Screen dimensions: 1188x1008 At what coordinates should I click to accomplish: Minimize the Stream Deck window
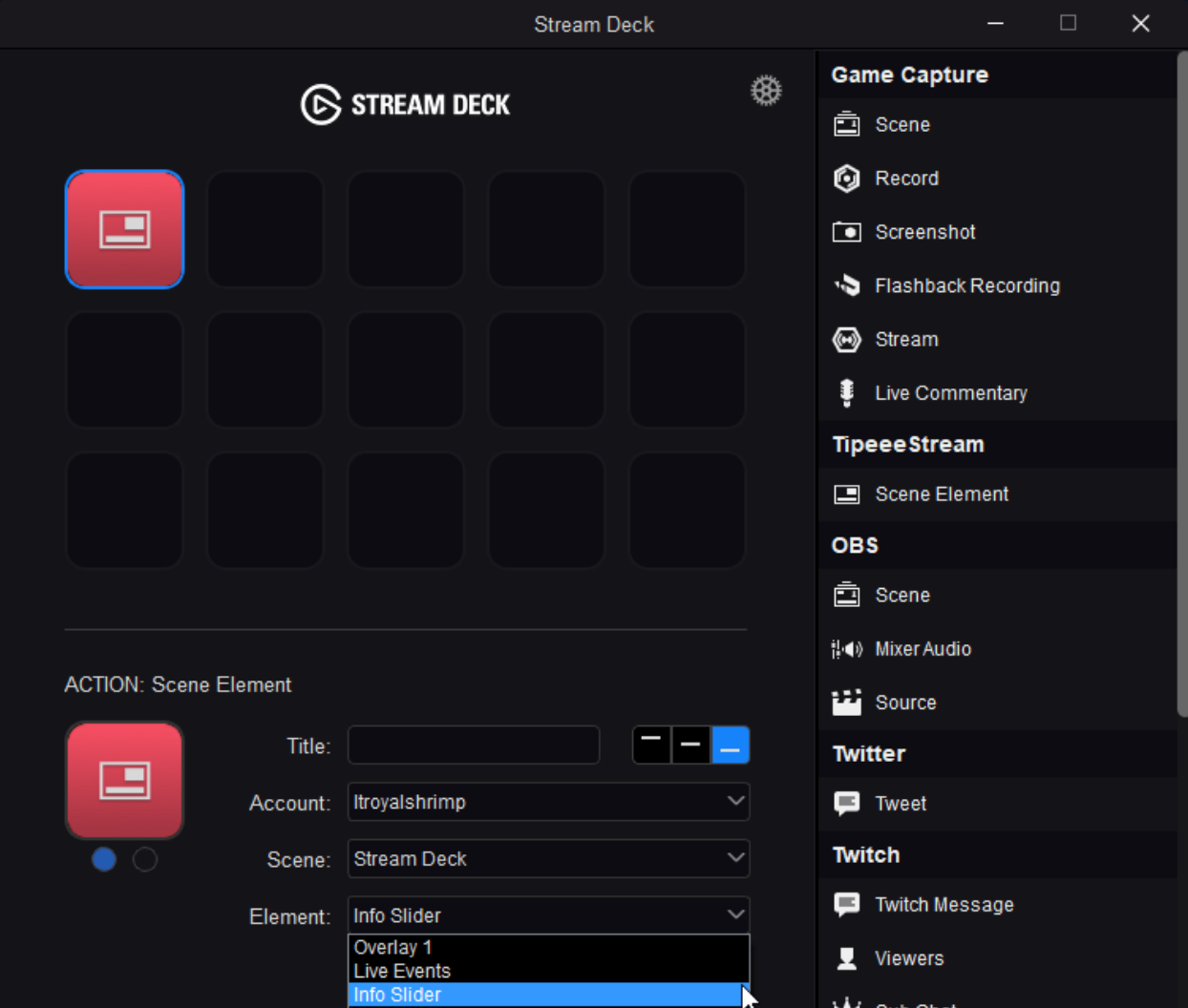coord(995,23)
